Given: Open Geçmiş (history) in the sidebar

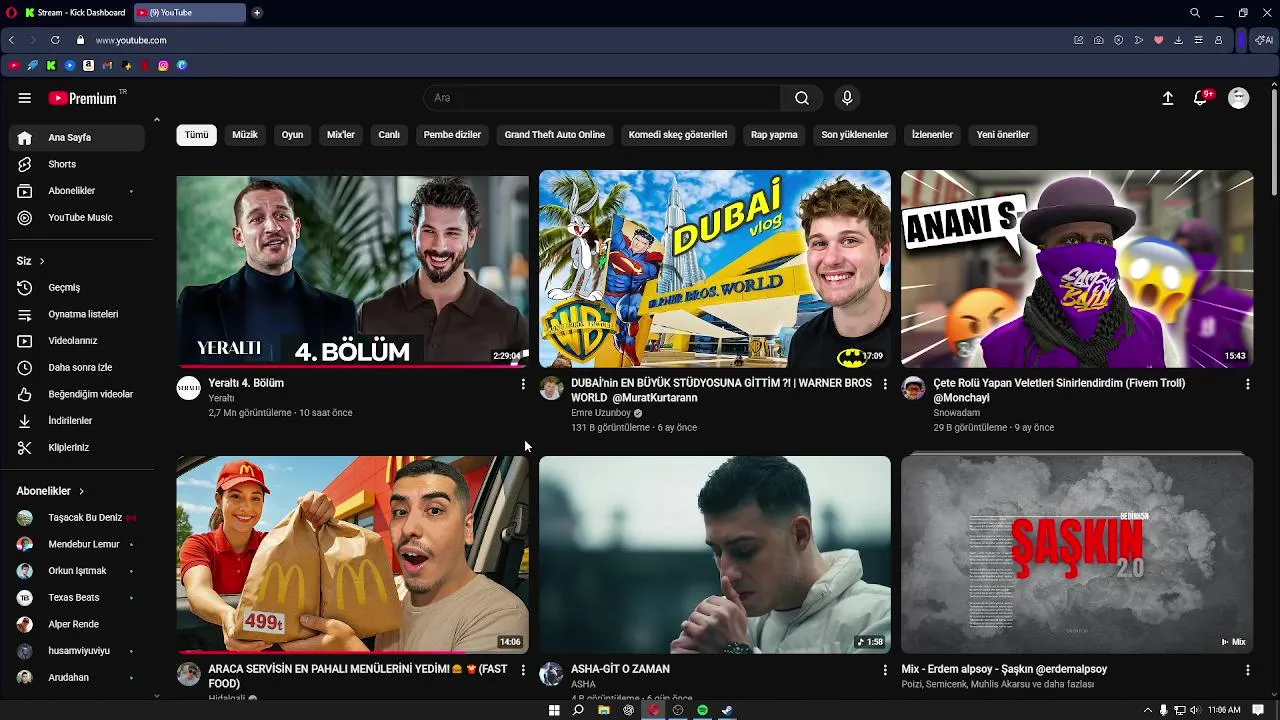Looking at the screenshot, I should pos(76,288).
